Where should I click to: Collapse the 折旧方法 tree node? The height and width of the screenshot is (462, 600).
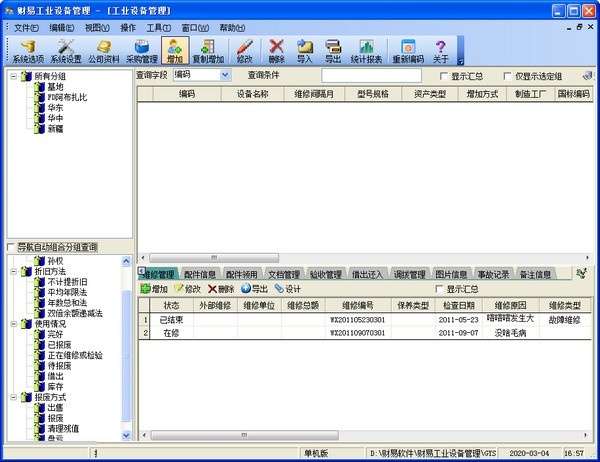(13, 271)
